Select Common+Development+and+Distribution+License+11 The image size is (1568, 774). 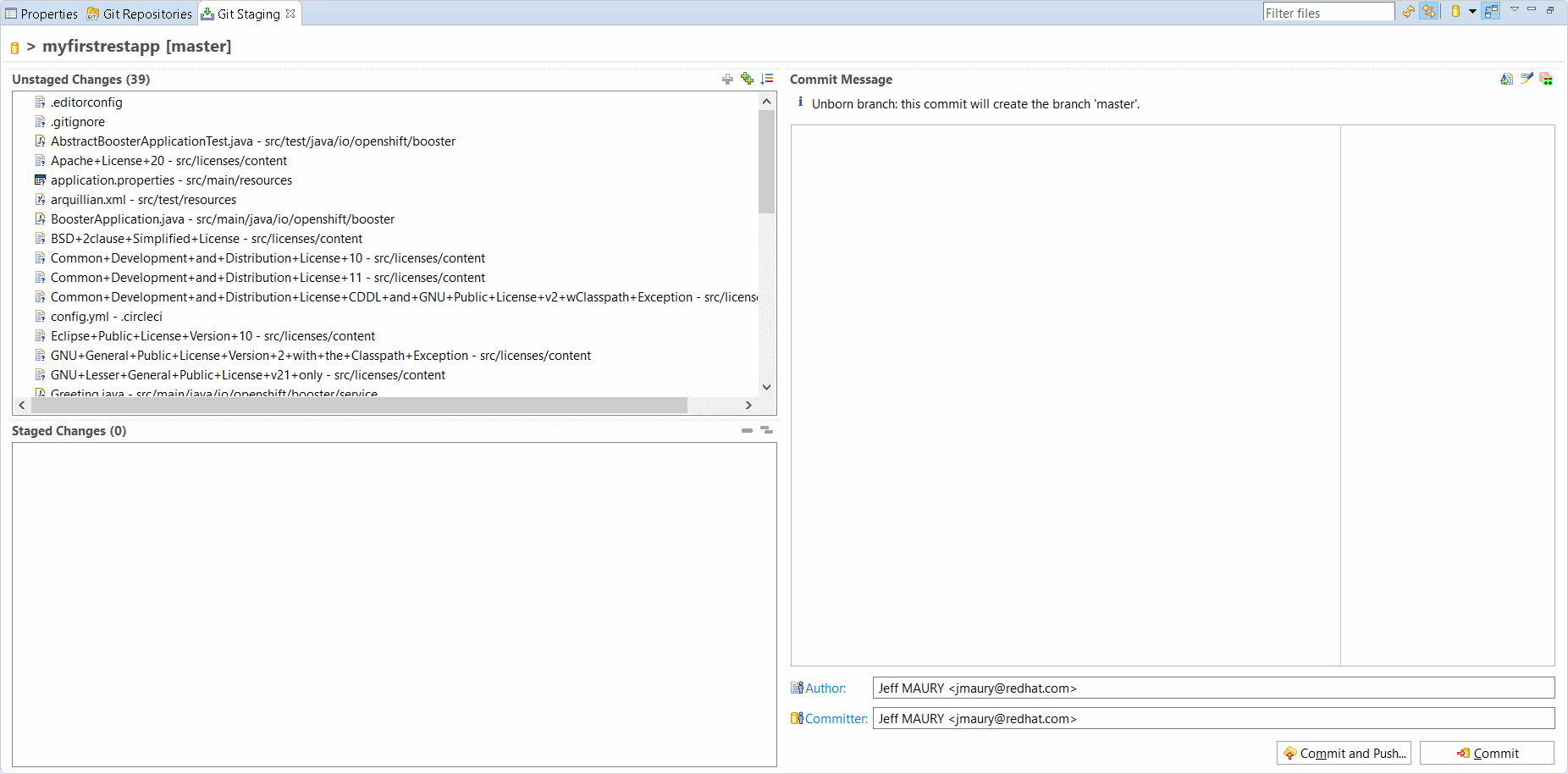tap(268, 278)
